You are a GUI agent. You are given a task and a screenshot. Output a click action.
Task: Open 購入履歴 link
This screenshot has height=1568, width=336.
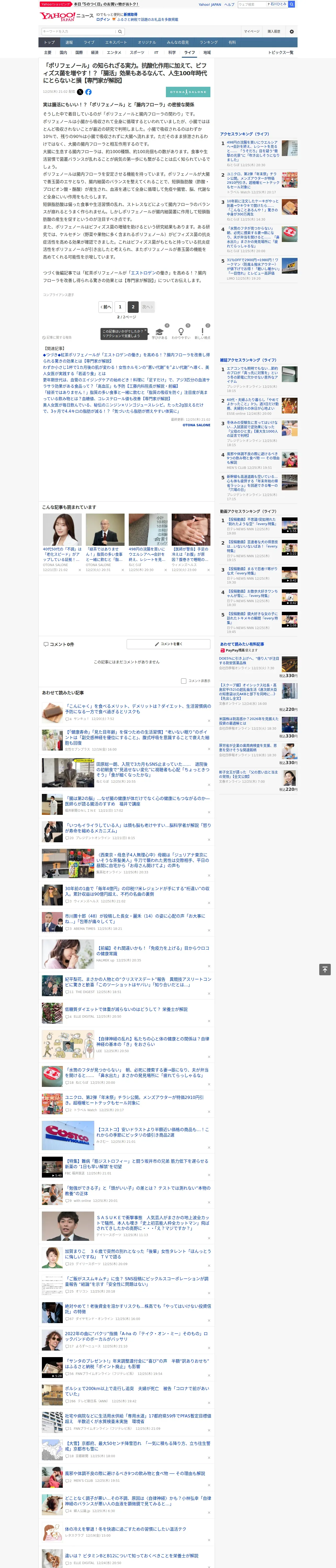coord(274,31)
